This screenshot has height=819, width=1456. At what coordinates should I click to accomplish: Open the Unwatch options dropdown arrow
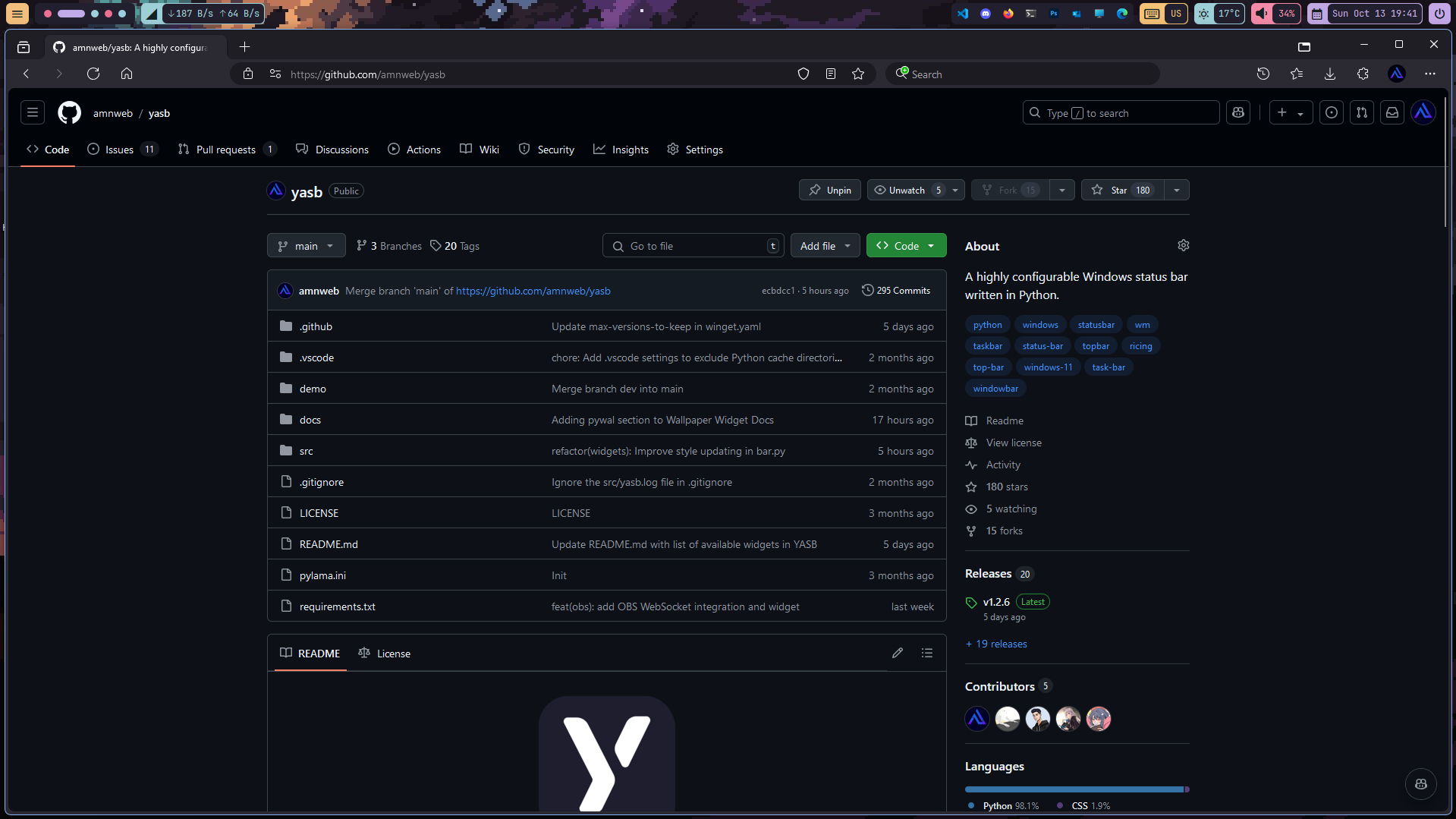955,190
